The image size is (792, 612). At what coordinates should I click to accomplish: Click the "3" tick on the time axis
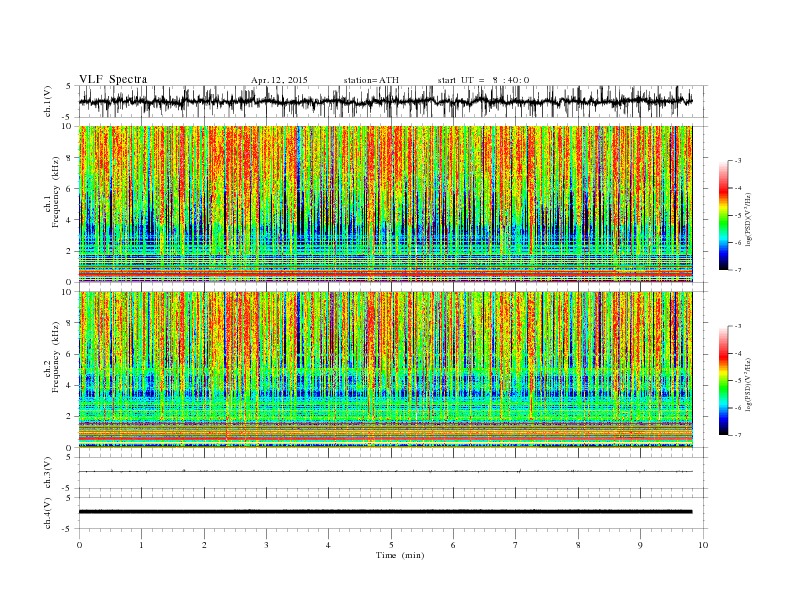point(266,545)
